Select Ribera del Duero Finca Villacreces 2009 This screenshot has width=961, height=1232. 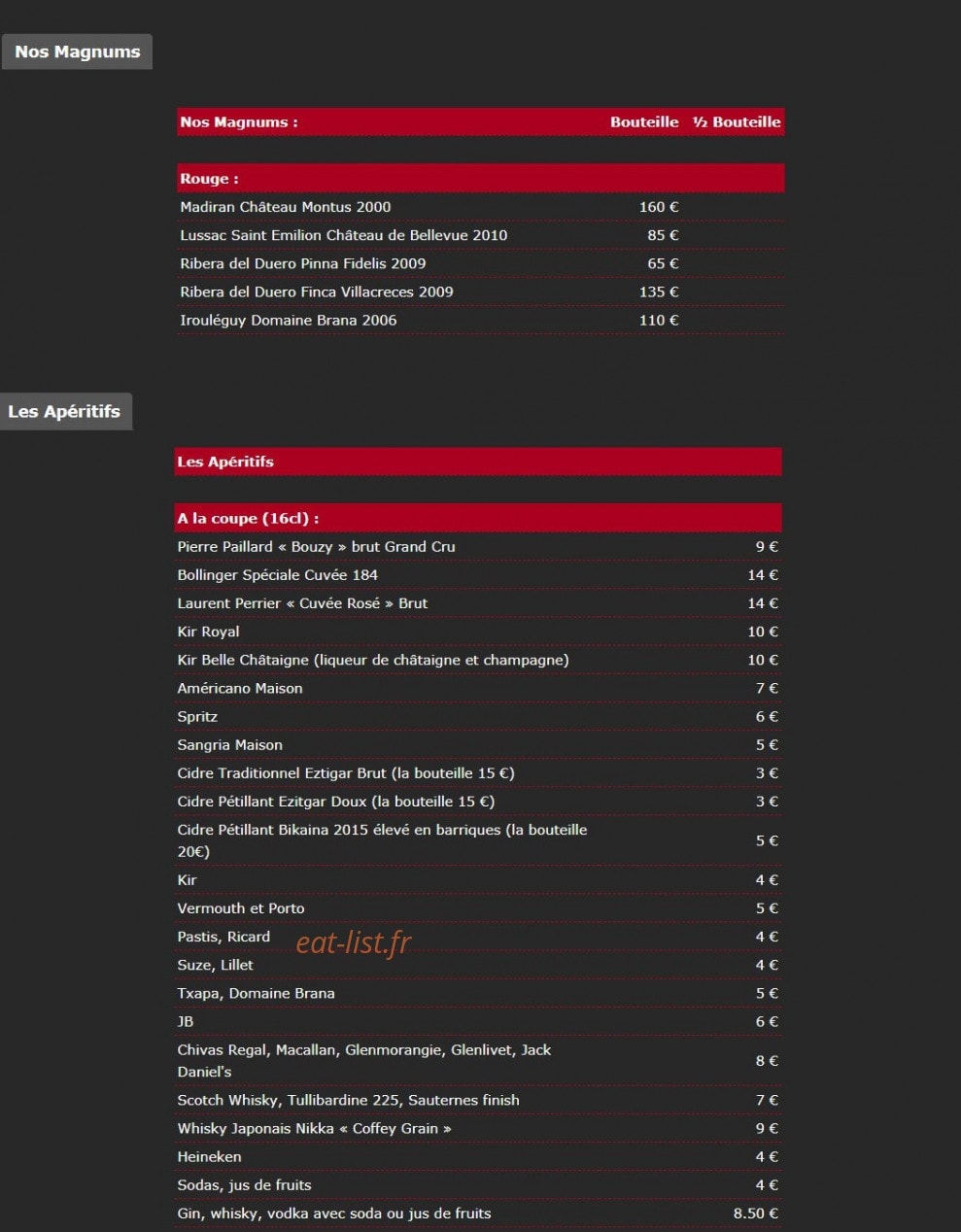[x=316, y=291]
